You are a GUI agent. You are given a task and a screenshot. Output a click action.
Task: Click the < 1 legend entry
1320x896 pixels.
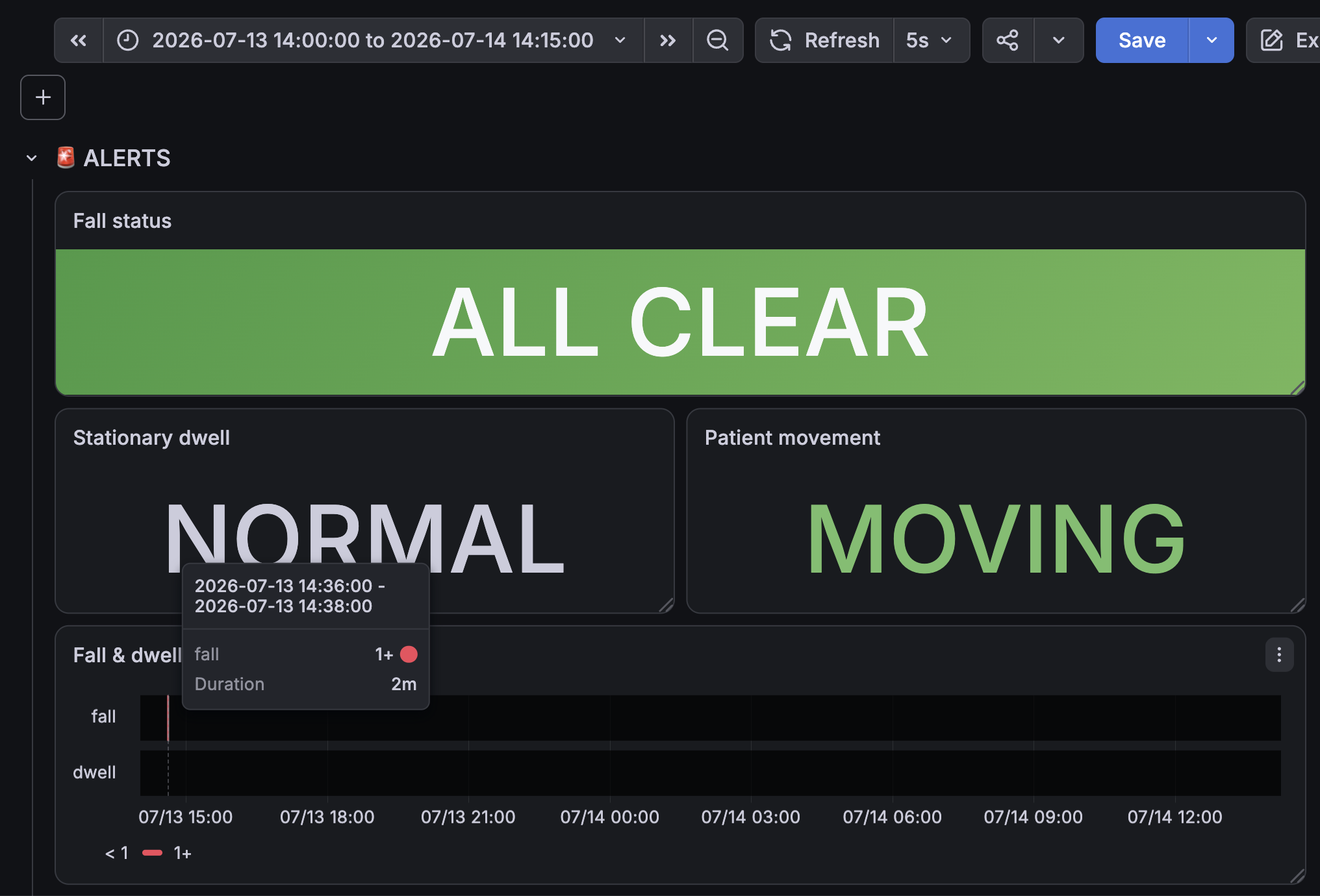(x=117, y=853)
